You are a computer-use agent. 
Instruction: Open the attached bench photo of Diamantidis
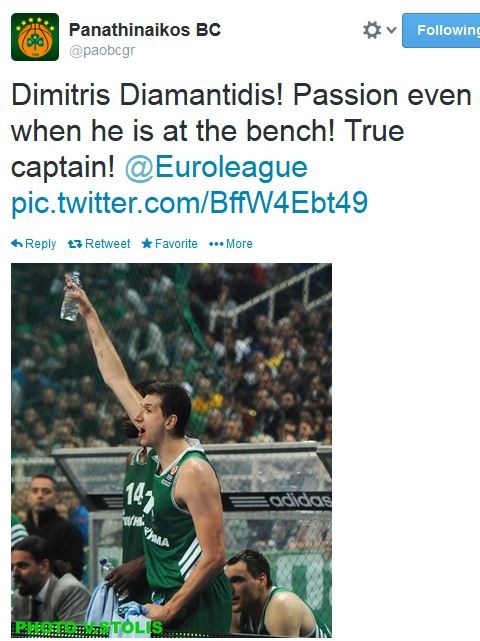[x=171, y=450]
